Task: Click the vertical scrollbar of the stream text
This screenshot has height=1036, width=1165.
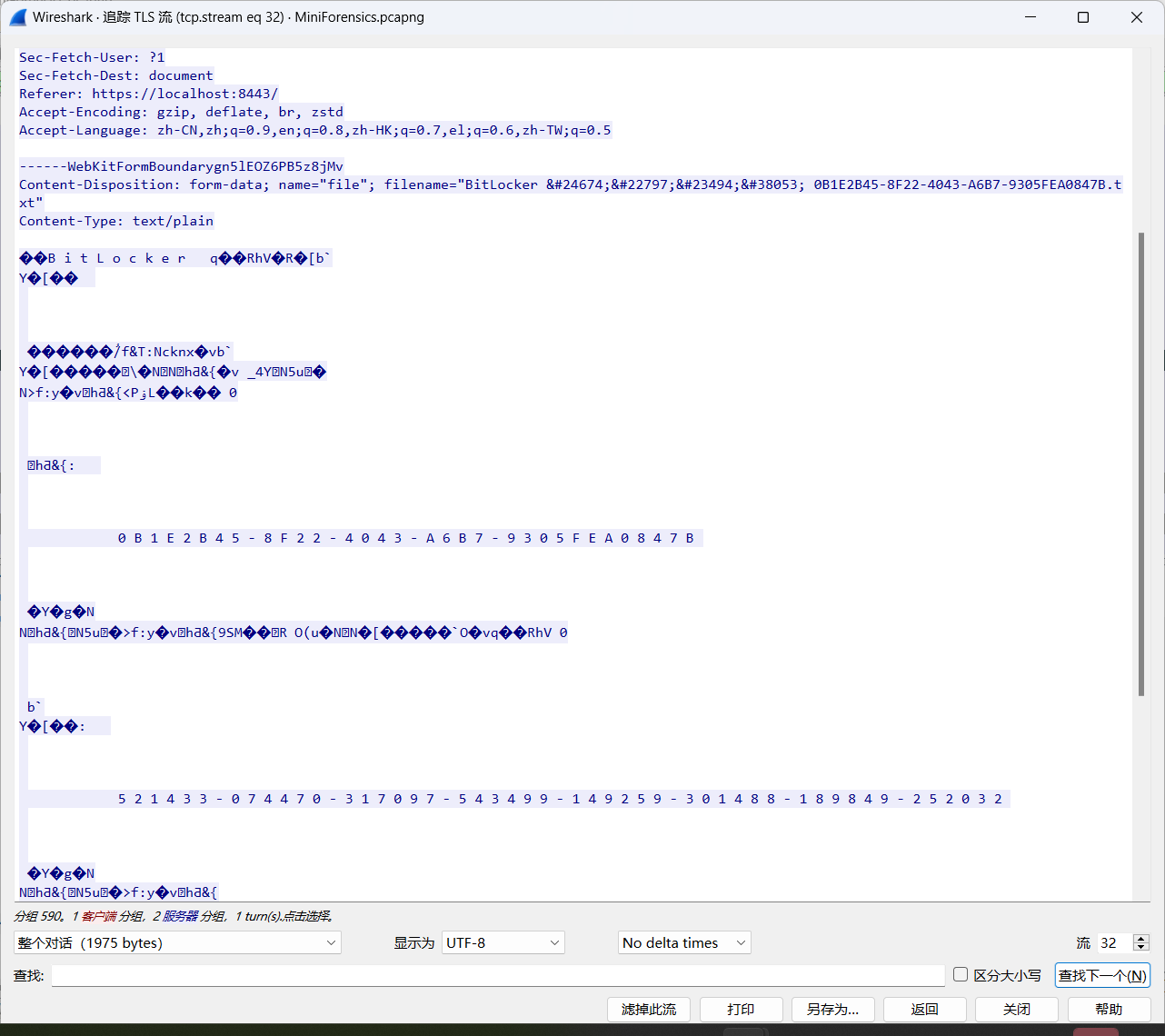Action: (1141, 463)
